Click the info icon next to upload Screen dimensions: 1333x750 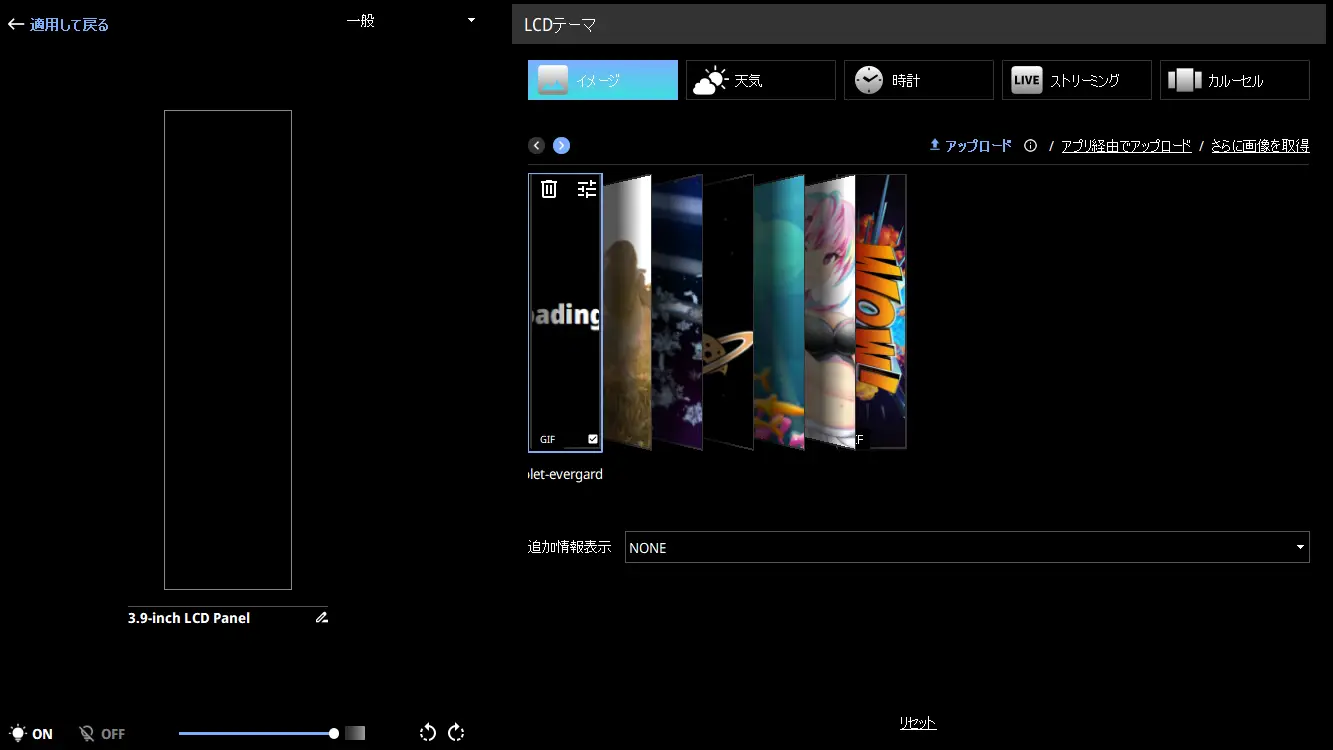(1030, 146)
